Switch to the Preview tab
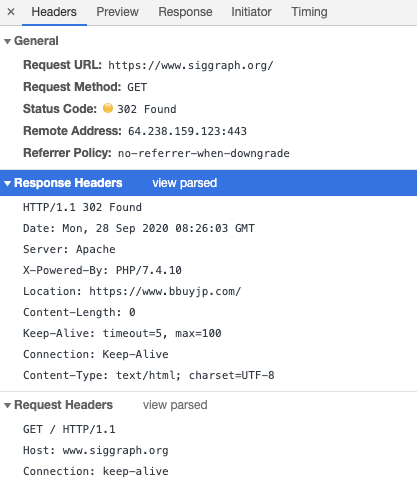Screen dimensions: 417x484 point(117,12)
